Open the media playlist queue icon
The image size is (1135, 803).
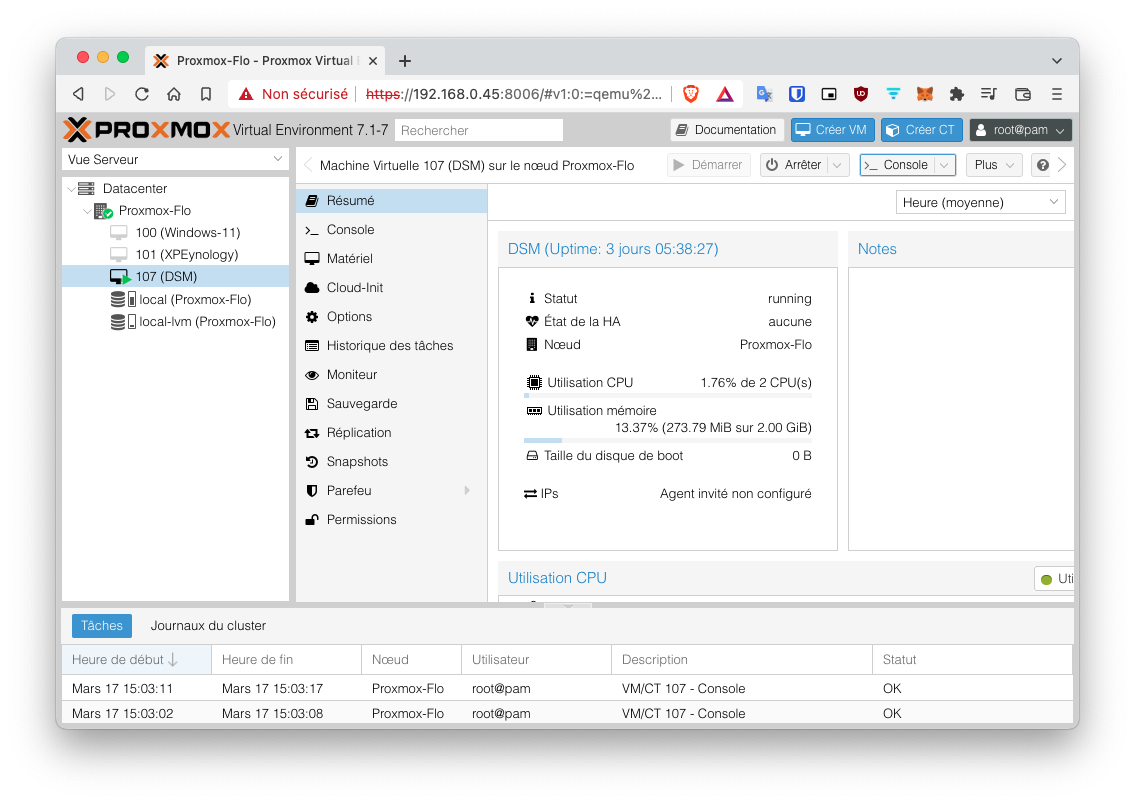tap(989, 94)
